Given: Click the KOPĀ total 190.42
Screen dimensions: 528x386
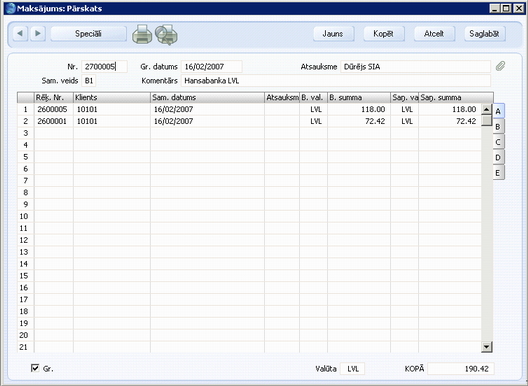Looking at the screenshot, I should (461, 369).
